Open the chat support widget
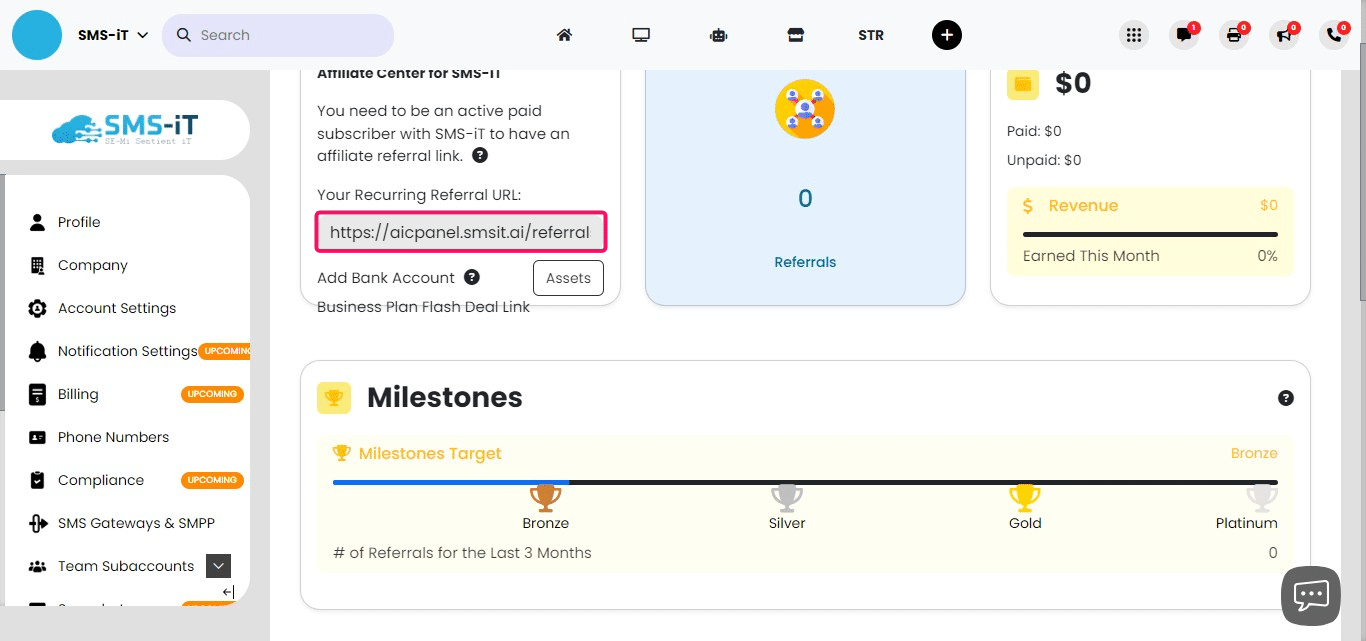The width and height of the screenshot is (1366, 641). [x=1310, y=595]
